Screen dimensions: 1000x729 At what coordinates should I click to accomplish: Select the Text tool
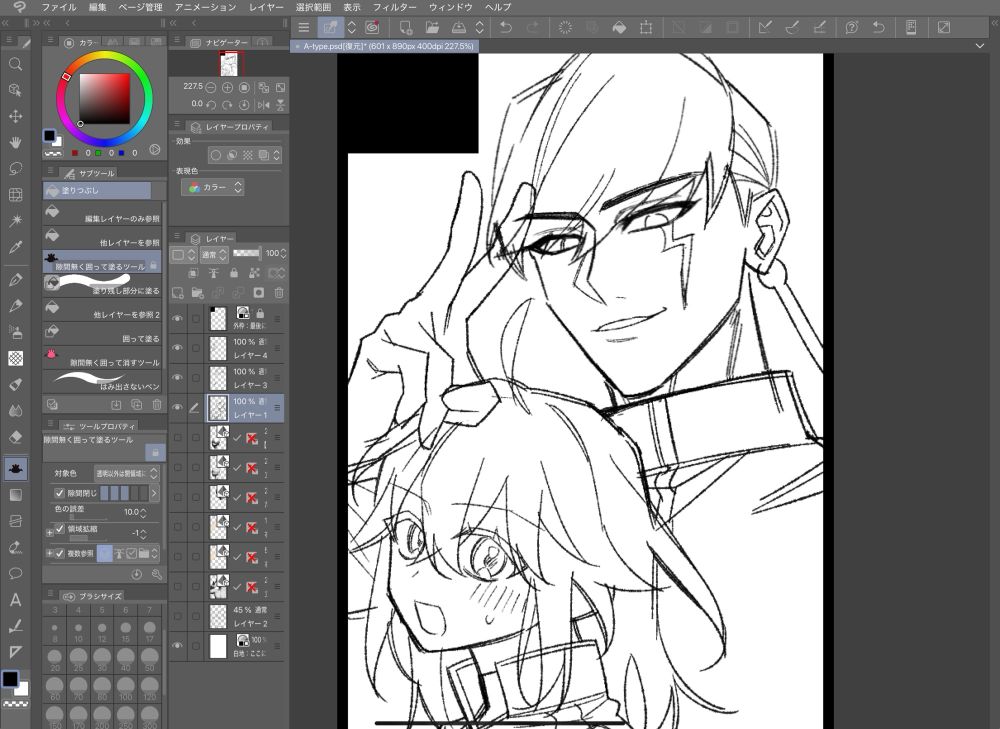tap(16, 600)
